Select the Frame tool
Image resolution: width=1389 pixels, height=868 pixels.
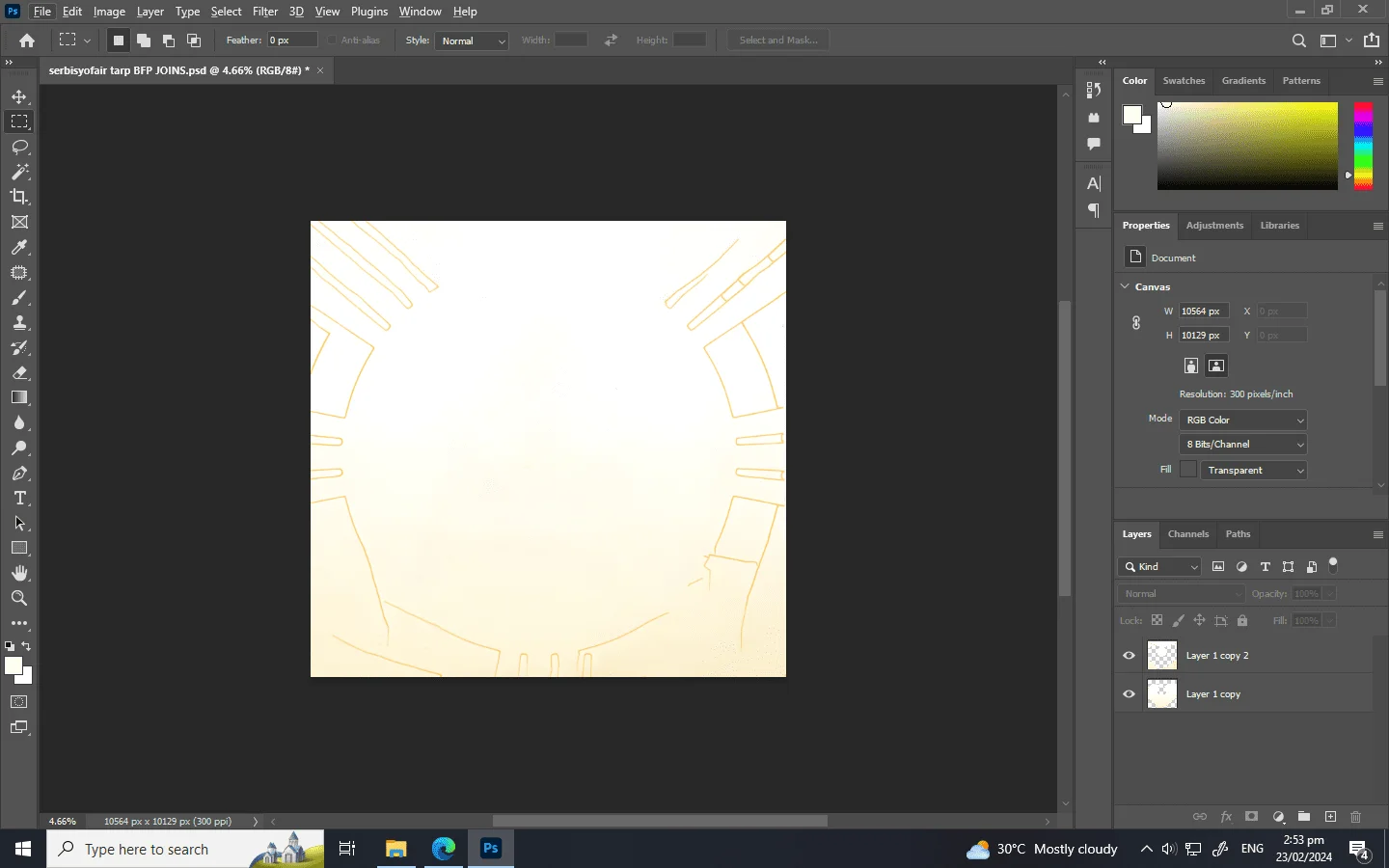[19, 222]
